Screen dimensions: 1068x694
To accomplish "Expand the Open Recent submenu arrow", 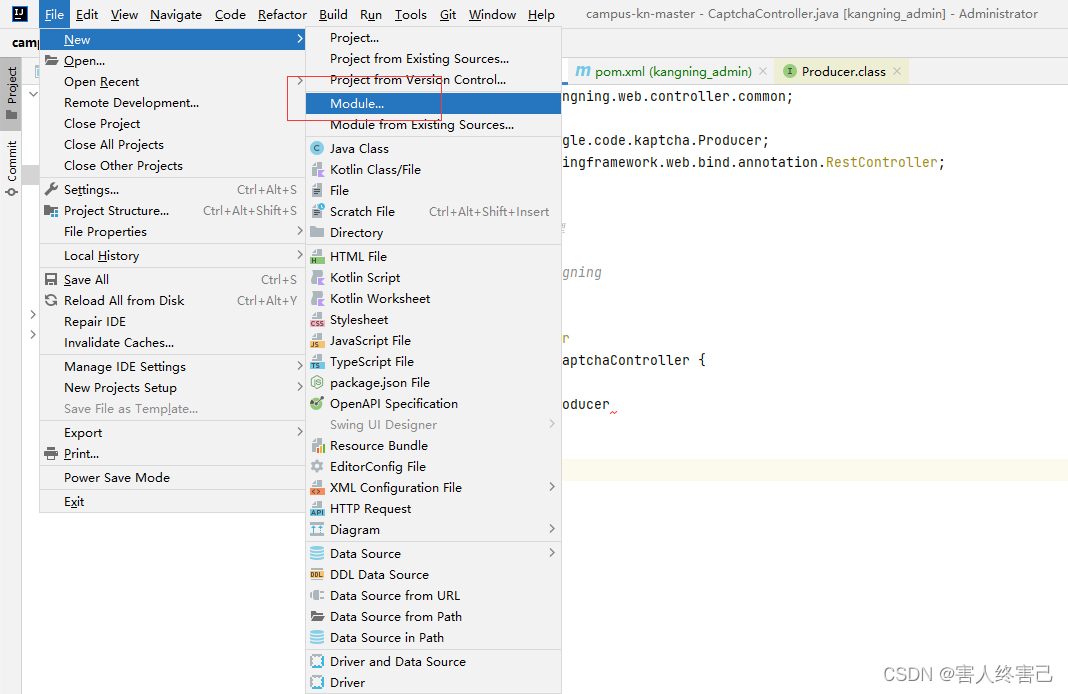I will click(x=299, y=82).
